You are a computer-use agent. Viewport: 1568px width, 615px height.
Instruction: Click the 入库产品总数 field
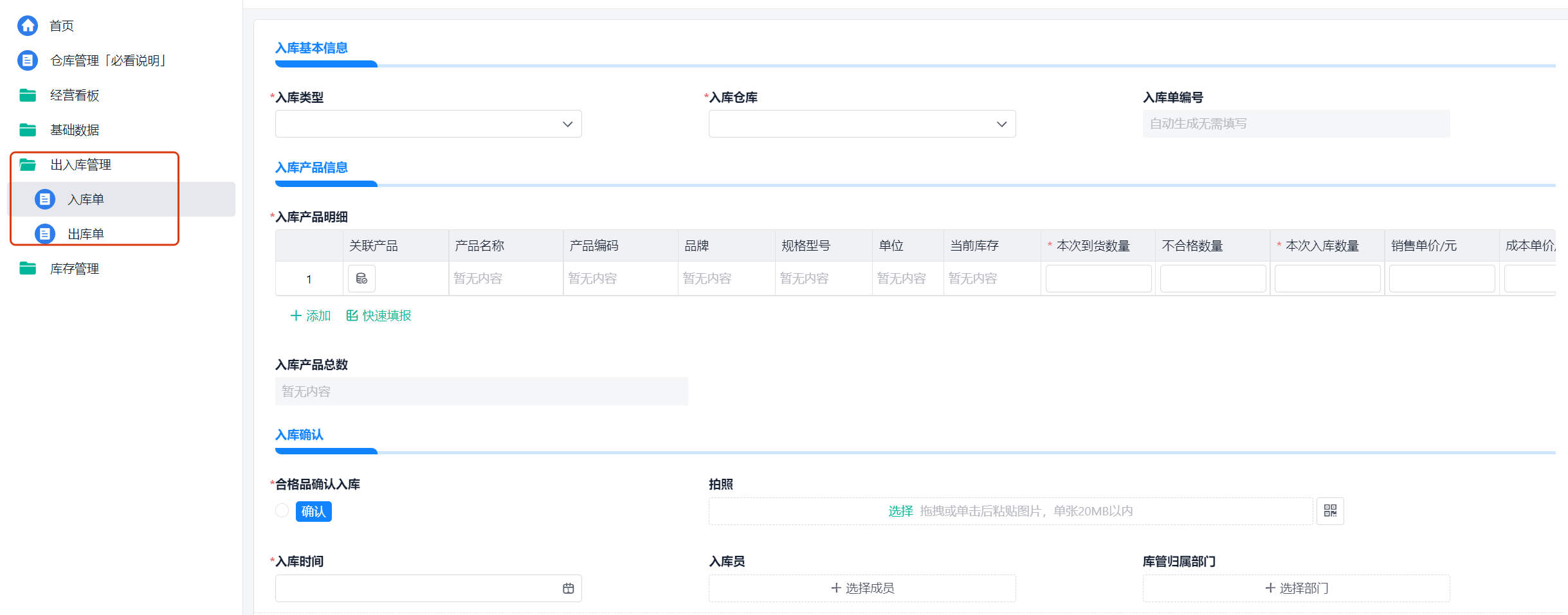pyautogui.click(x=482, y=391)
